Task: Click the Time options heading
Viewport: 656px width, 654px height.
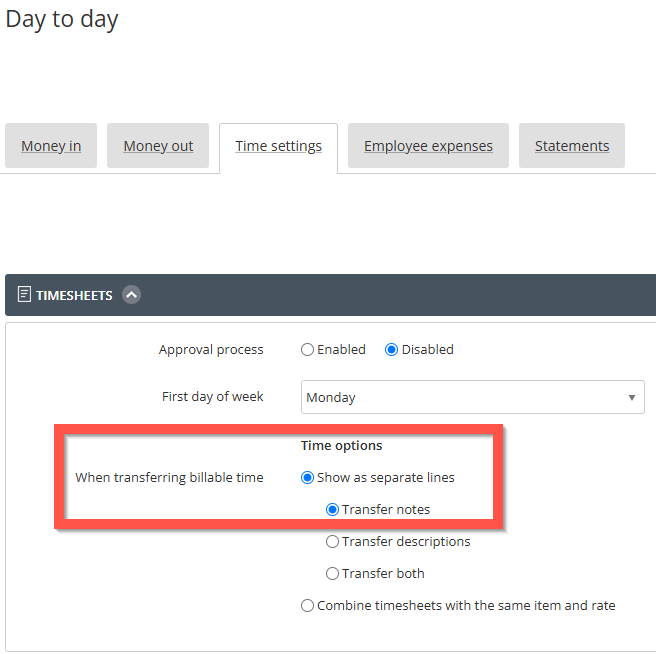Action: point(341,446)
